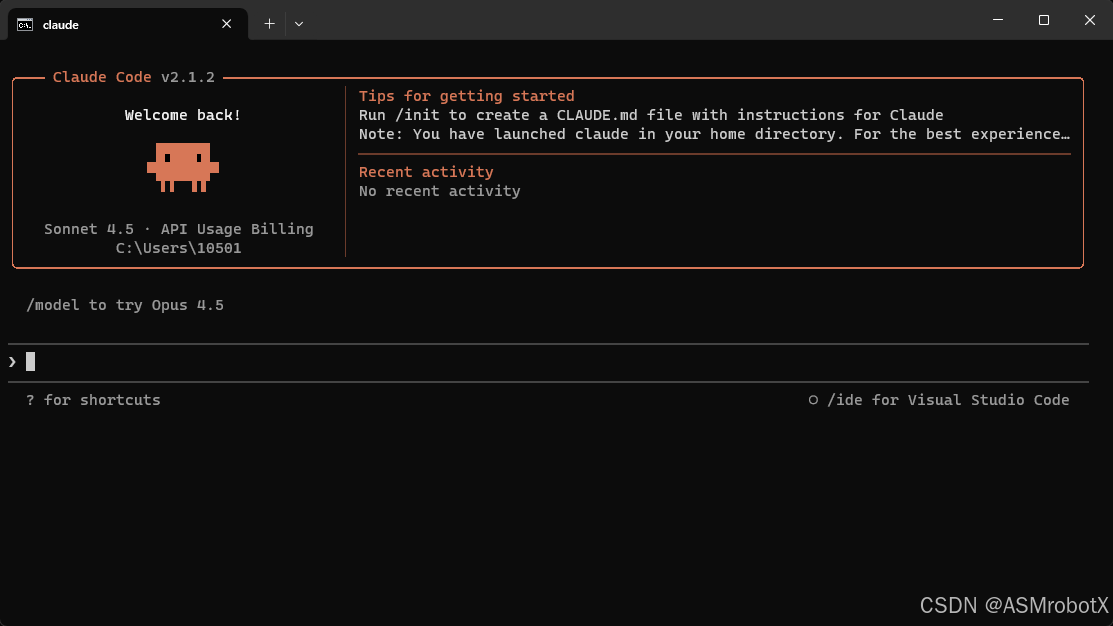Minimize the terminal window
Image resolution: width=1113 pixels, height=626 pixels.
[998, 20]
